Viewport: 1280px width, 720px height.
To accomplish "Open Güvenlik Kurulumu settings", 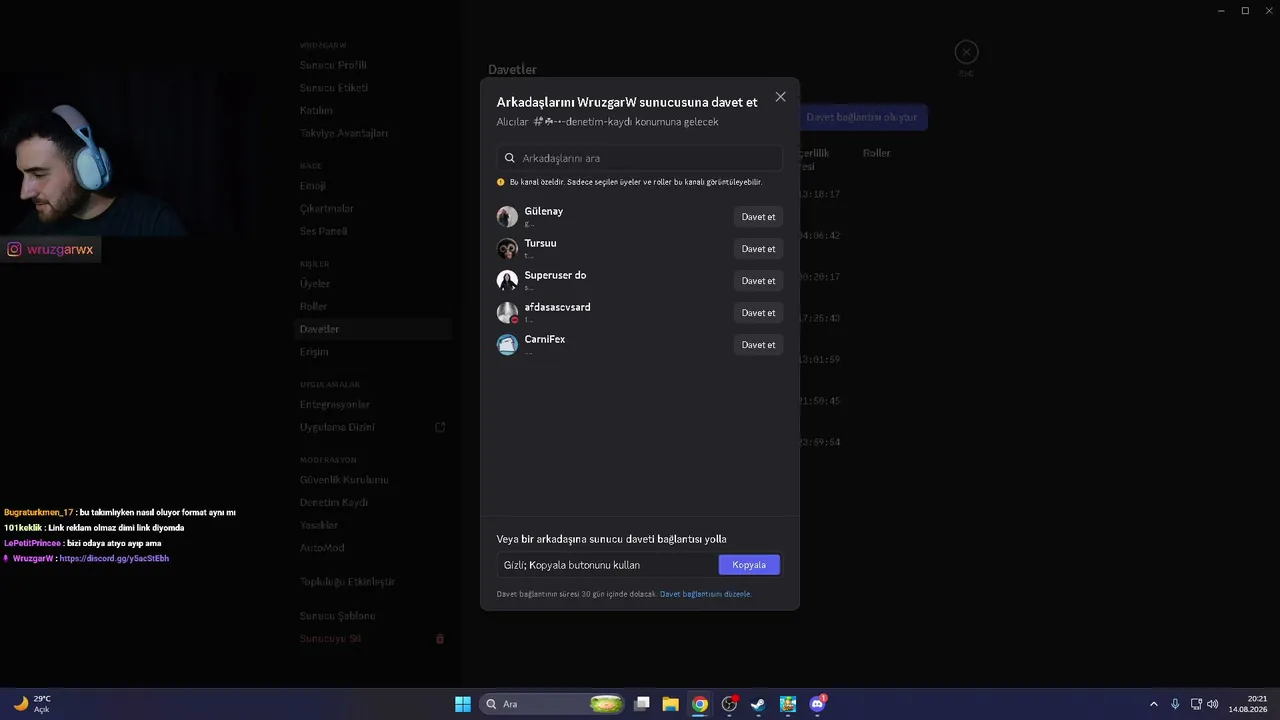I will coord(344,480).
